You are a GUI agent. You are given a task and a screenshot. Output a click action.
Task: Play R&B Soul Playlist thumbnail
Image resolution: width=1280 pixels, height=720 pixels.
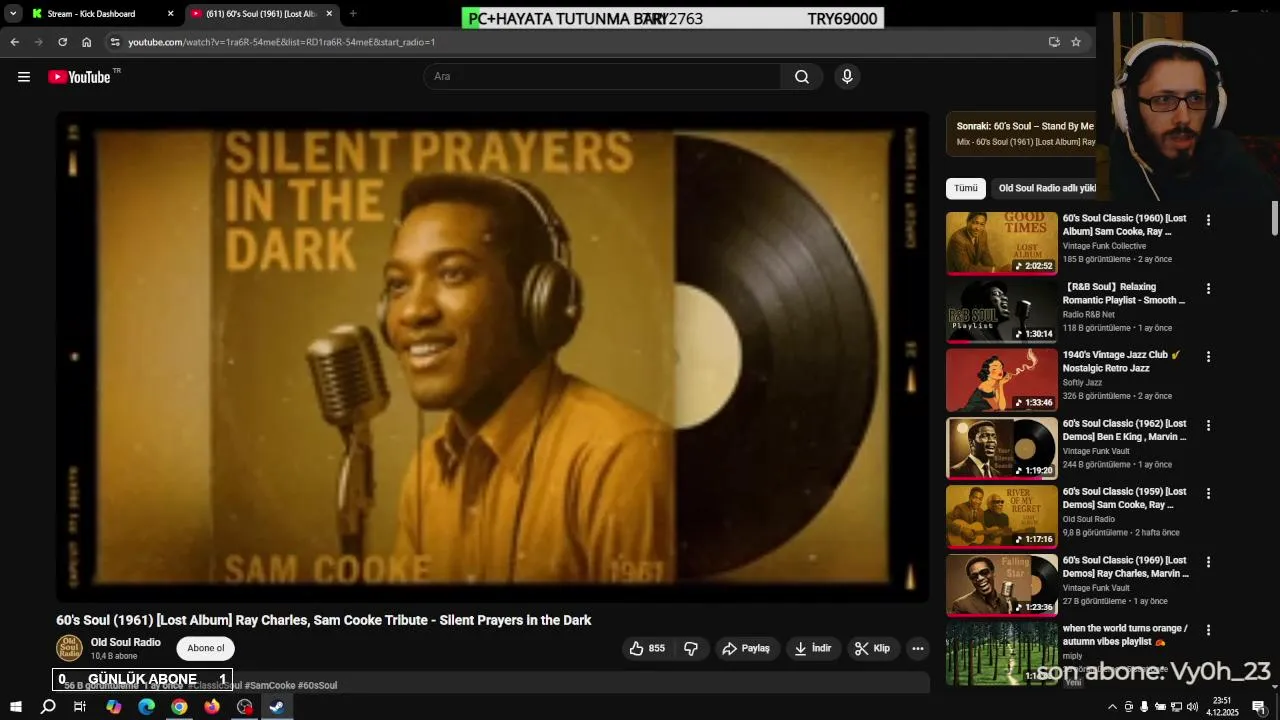tap(1001, 311)
